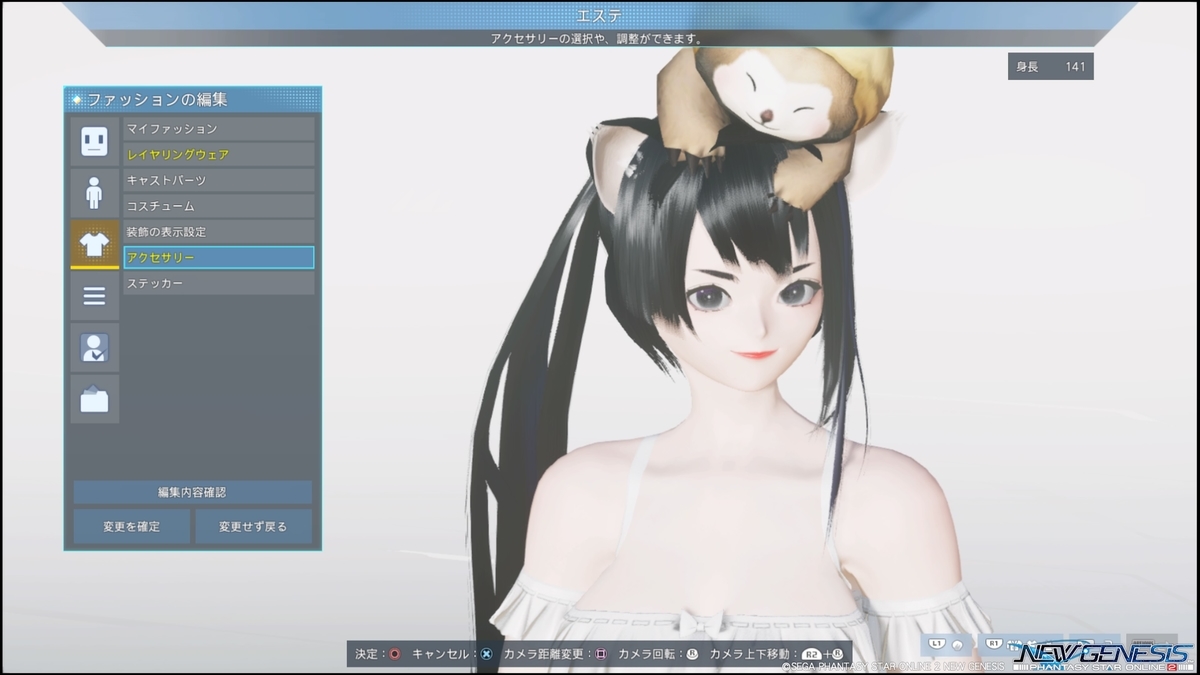Click the 身長 141 height readout
Image resolution: width=1200 pixels, height=675 pixels.
pyautogui.click(x=1050, y=66)
